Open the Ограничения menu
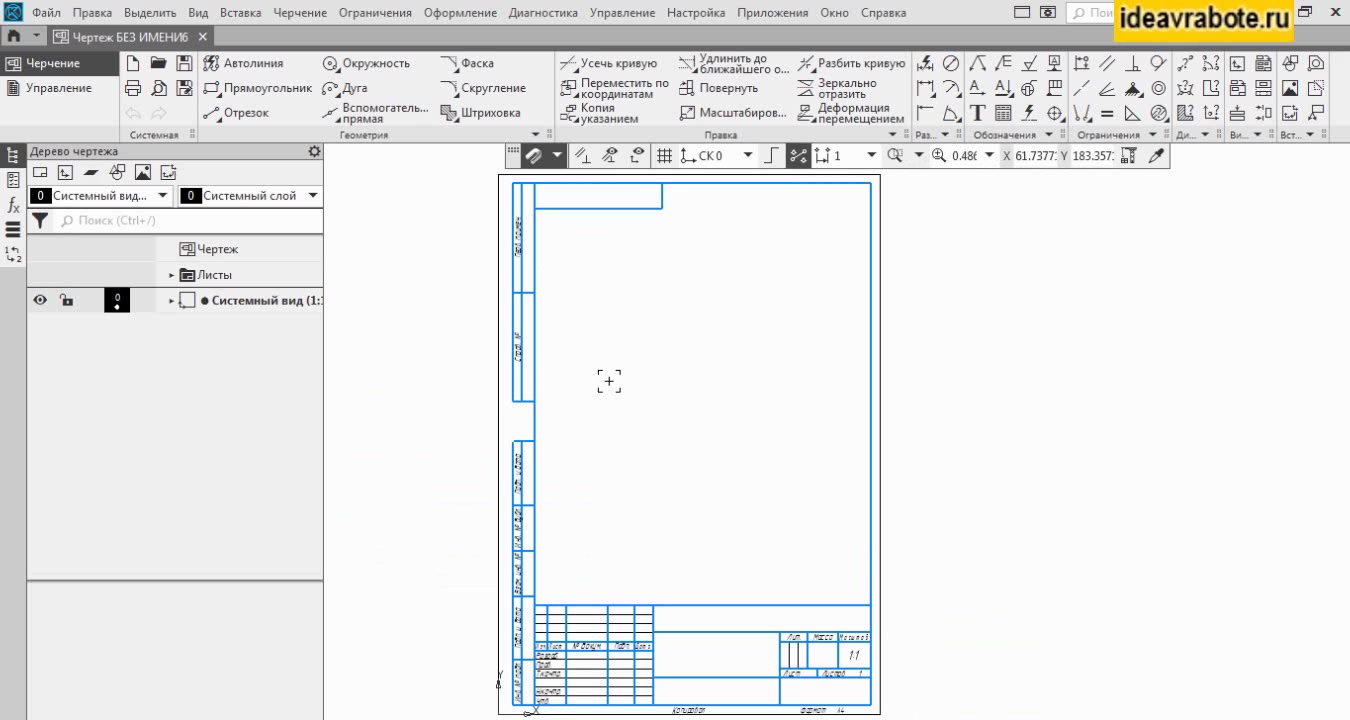 click(x=375, y=13)
